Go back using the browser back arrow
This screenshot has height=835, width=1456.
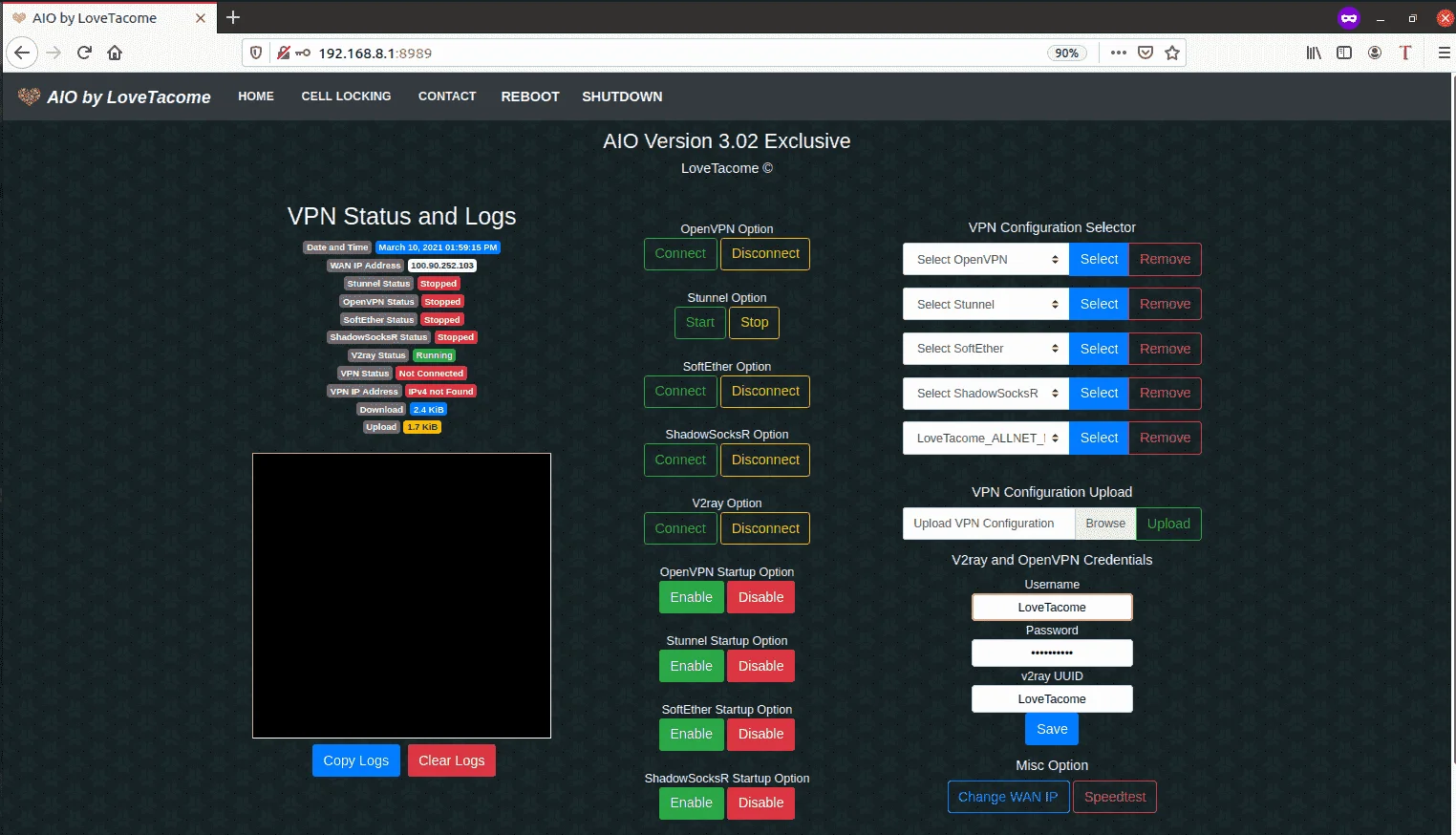tap(22, 53)
